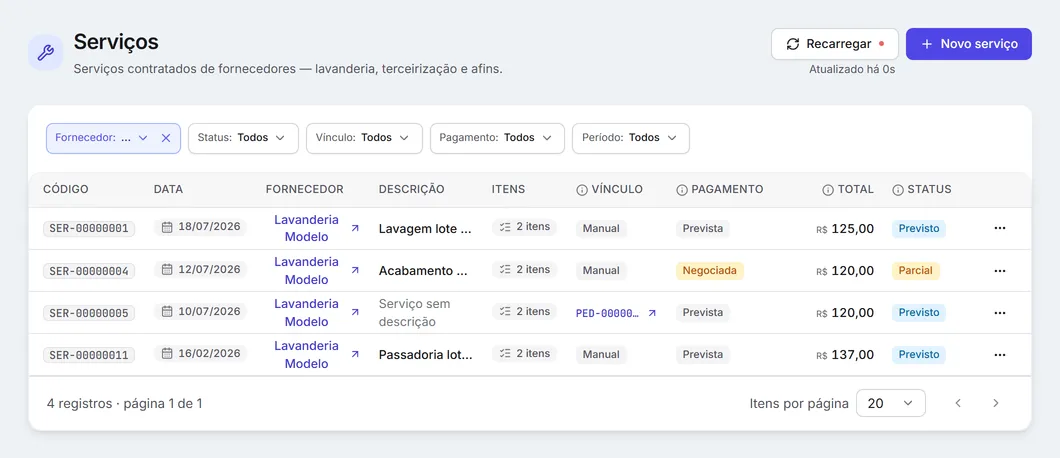Open more actions for SER-00000005
The height and width of the screenshot is (458, 1060).
1000,313
